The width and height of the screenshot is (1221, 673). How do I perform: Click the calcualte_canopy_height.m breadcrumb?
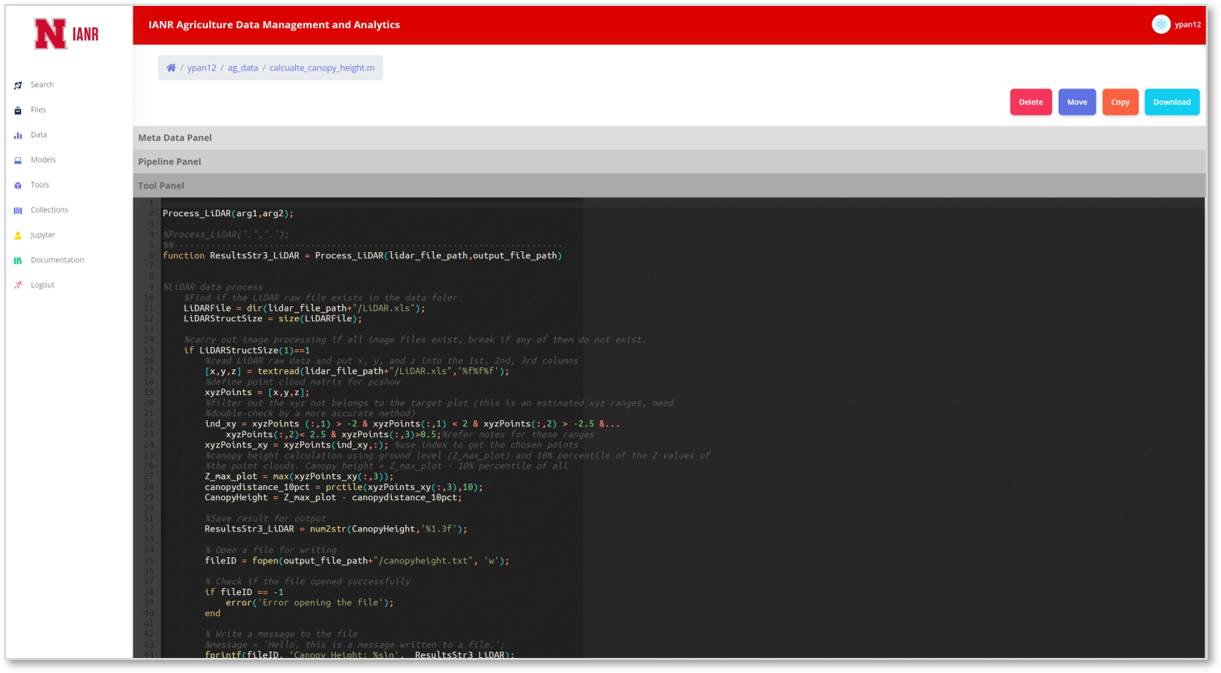(322, 68)
